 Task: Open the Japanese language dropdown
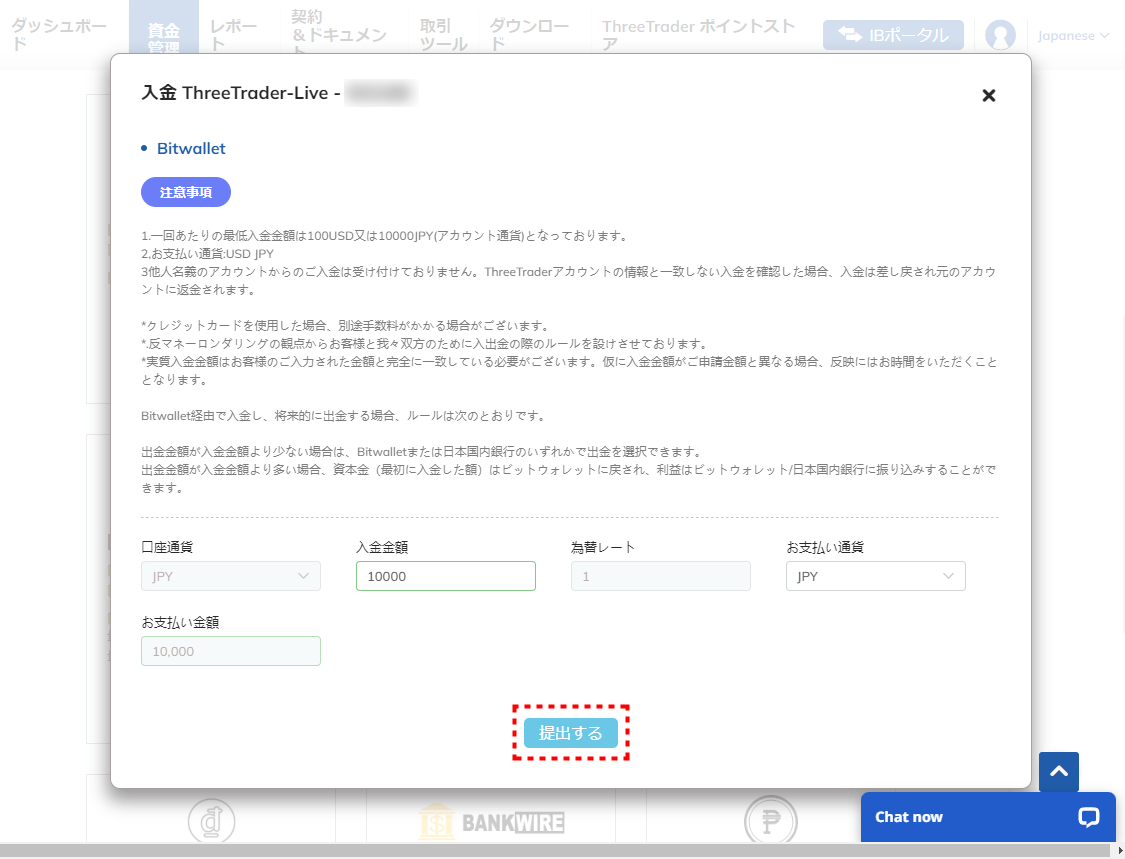(1073, 35)
